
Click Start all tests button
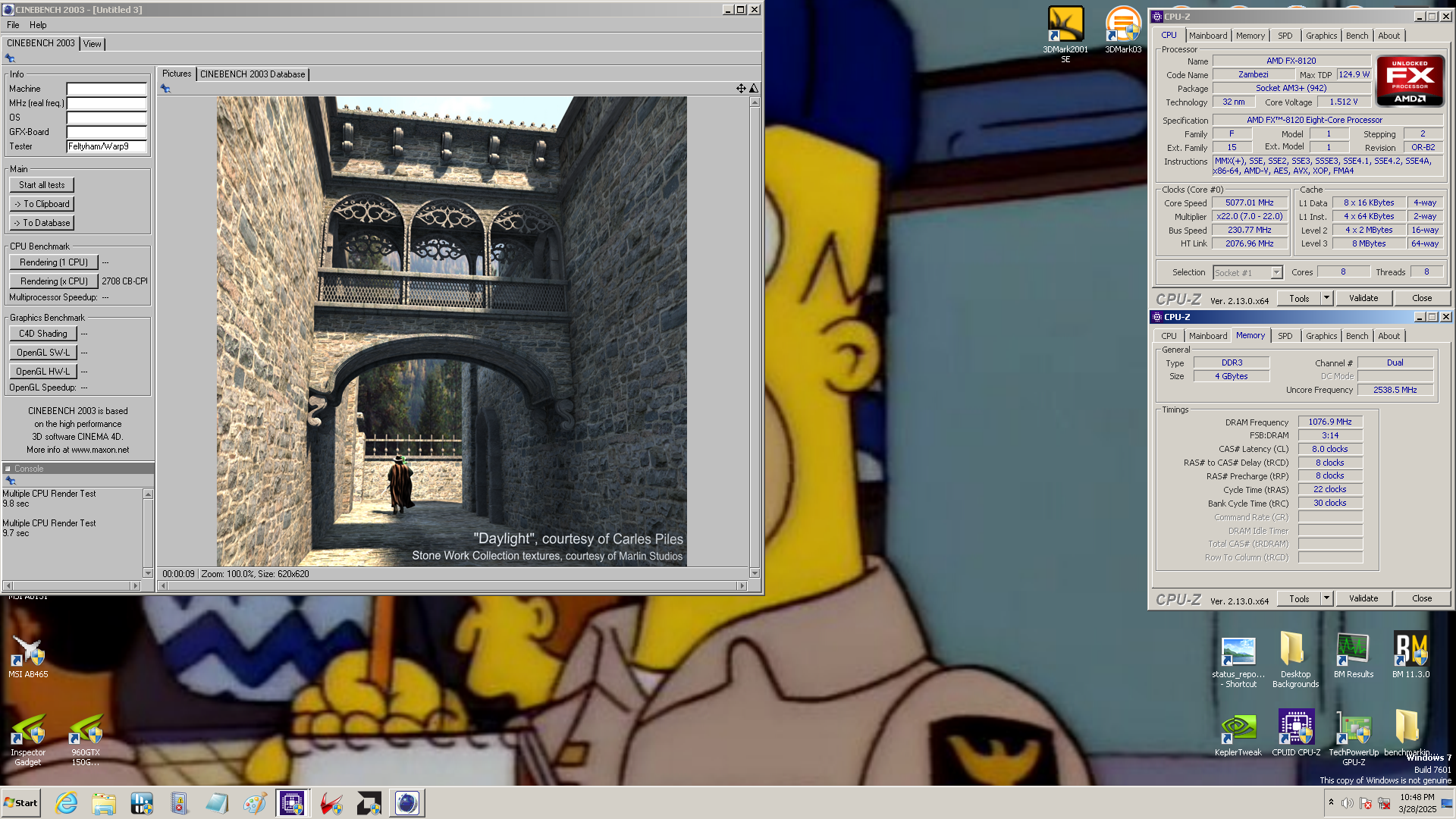click(x=42, y=185)
